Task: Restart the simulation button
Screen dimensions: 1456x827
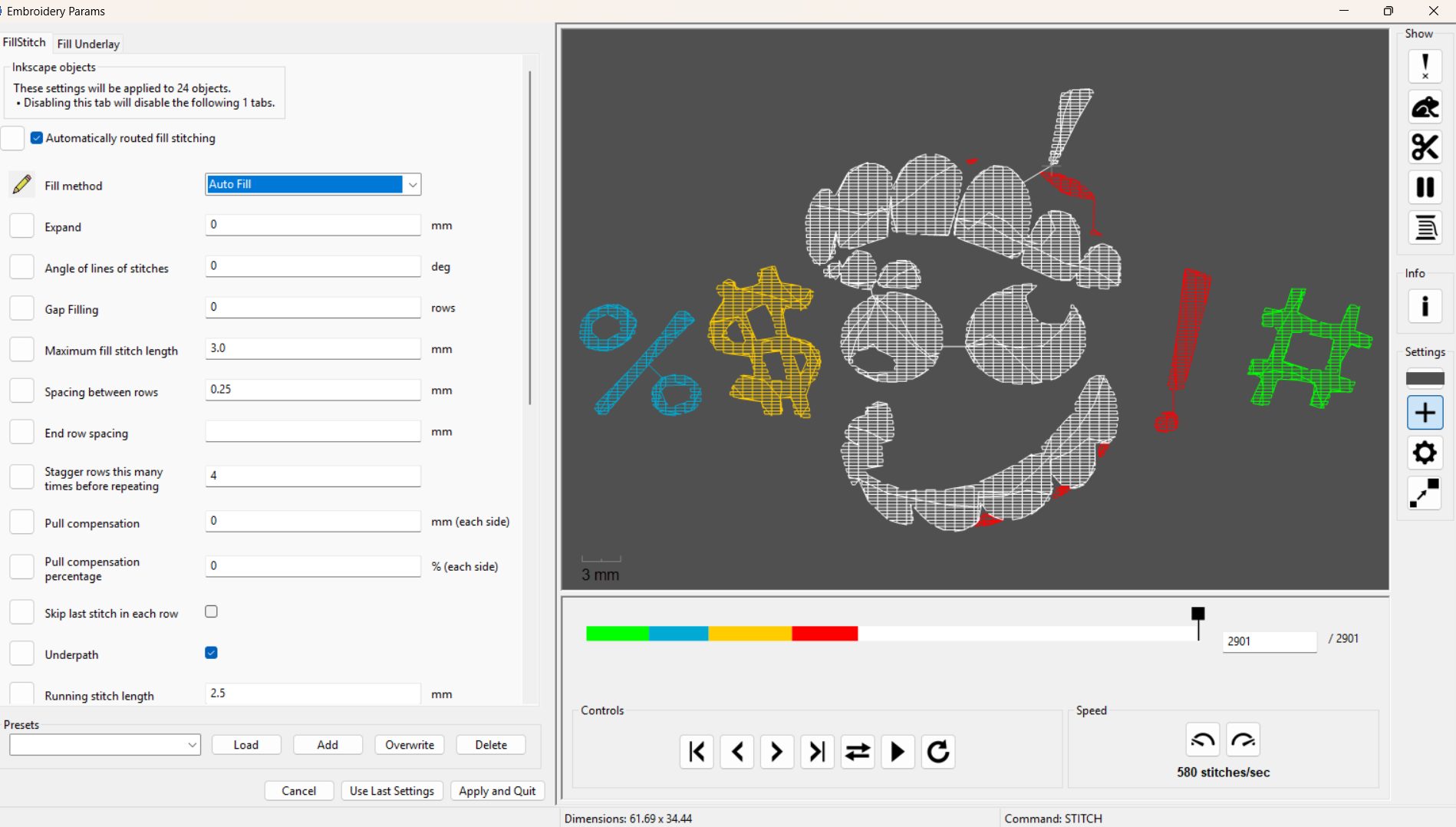Action: coord(938,751)
